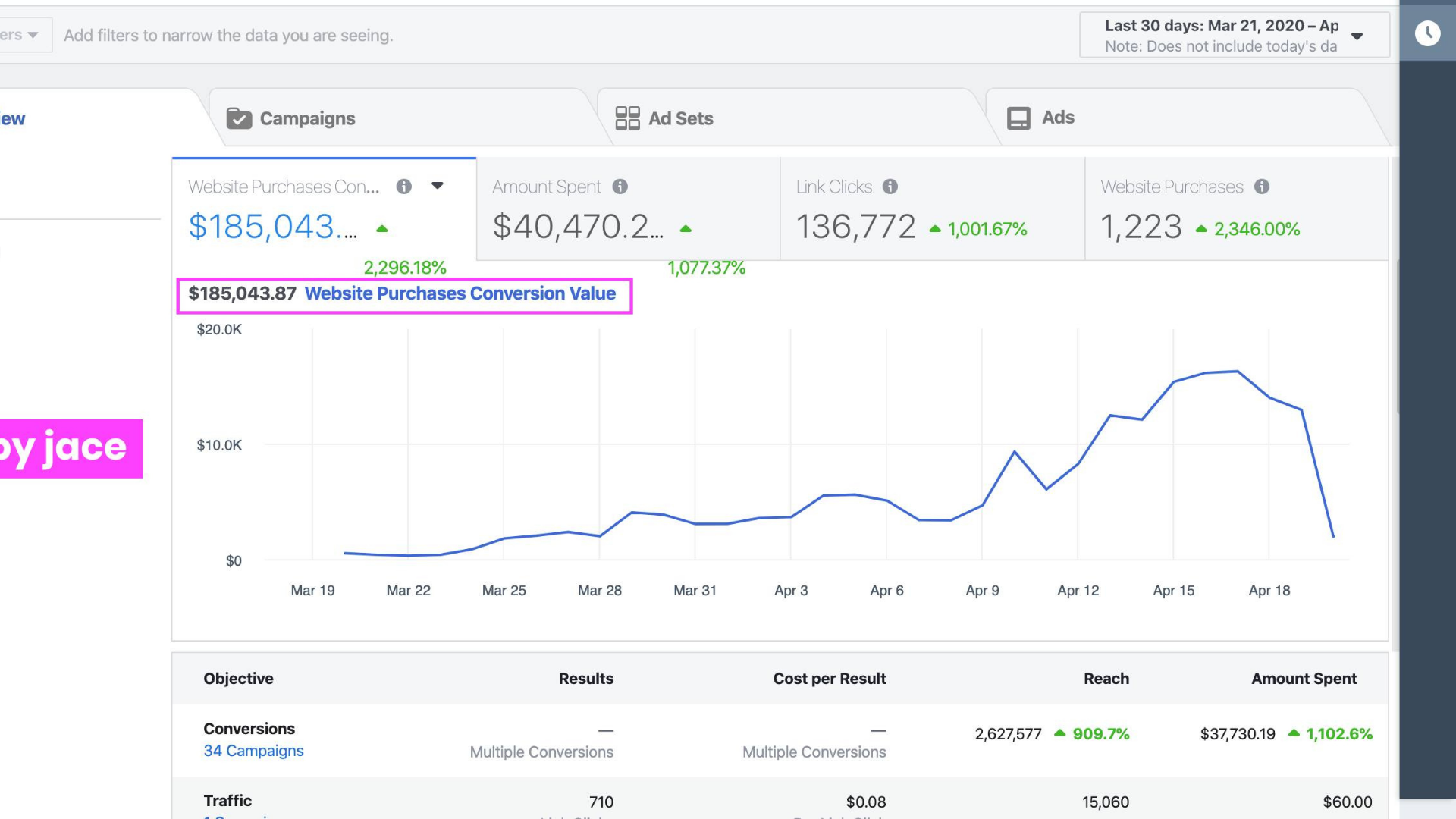Viewport: 1456px width, 819px height.
Task: Click the Add filters search field
Action: click(x=227, y=36)
